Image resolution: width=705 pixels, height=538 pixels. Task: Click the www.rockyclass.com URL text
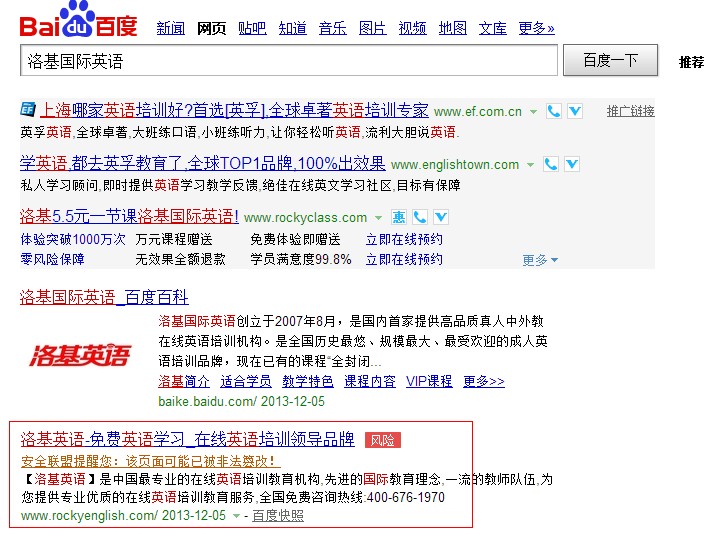point(305,218)
